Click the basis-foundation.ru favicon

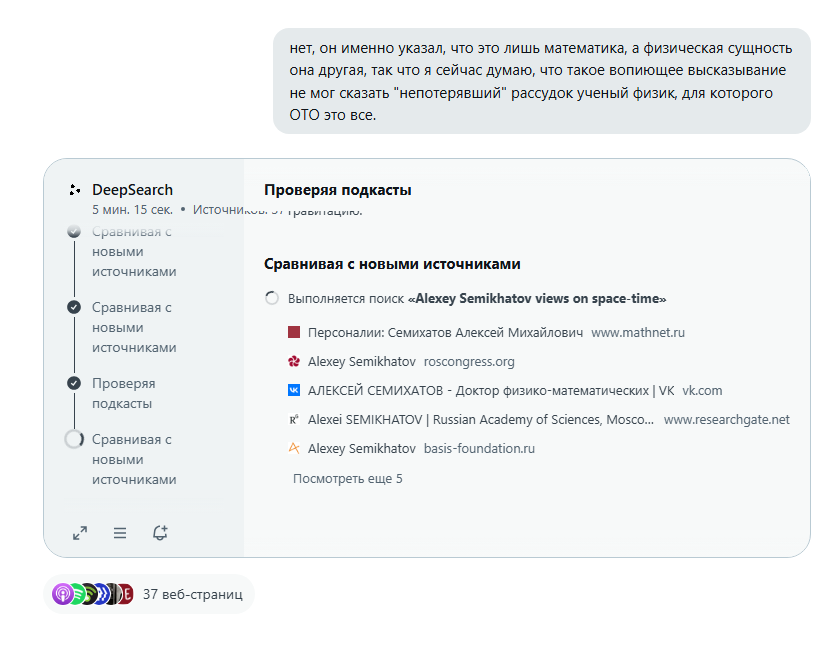click(x=294, y=448)
